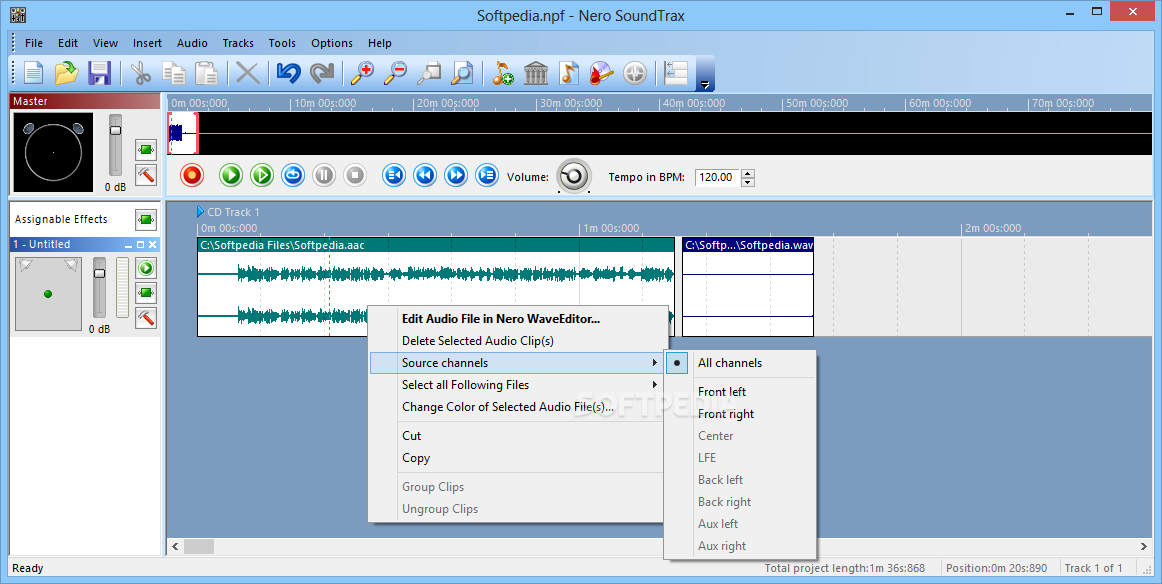Open the Tracks menu
Viewport: 1162px width, 584px height.
coord(238,43)
